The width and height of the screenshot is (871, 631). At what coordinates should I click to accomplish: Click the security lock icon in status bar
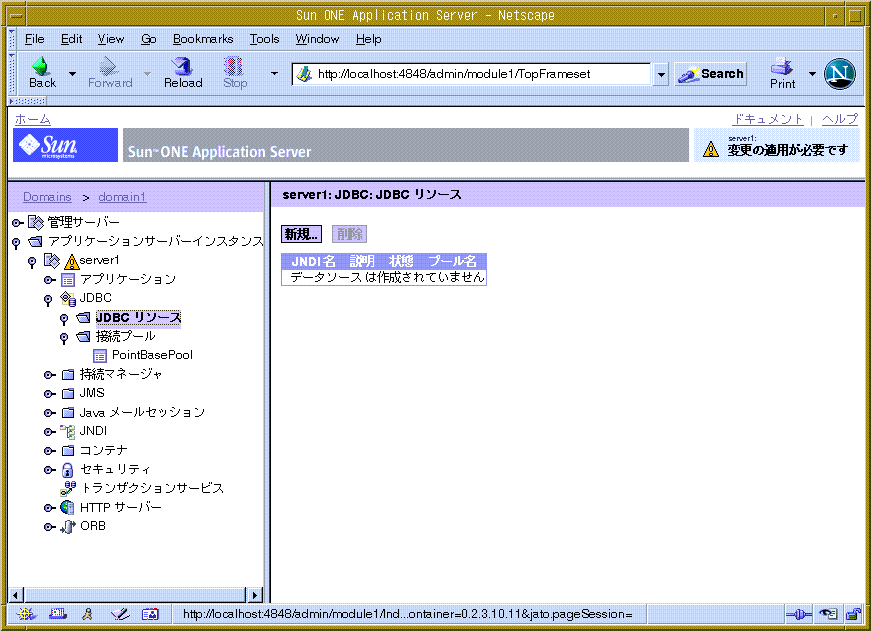pyautogui.click(x=853, y=614)
